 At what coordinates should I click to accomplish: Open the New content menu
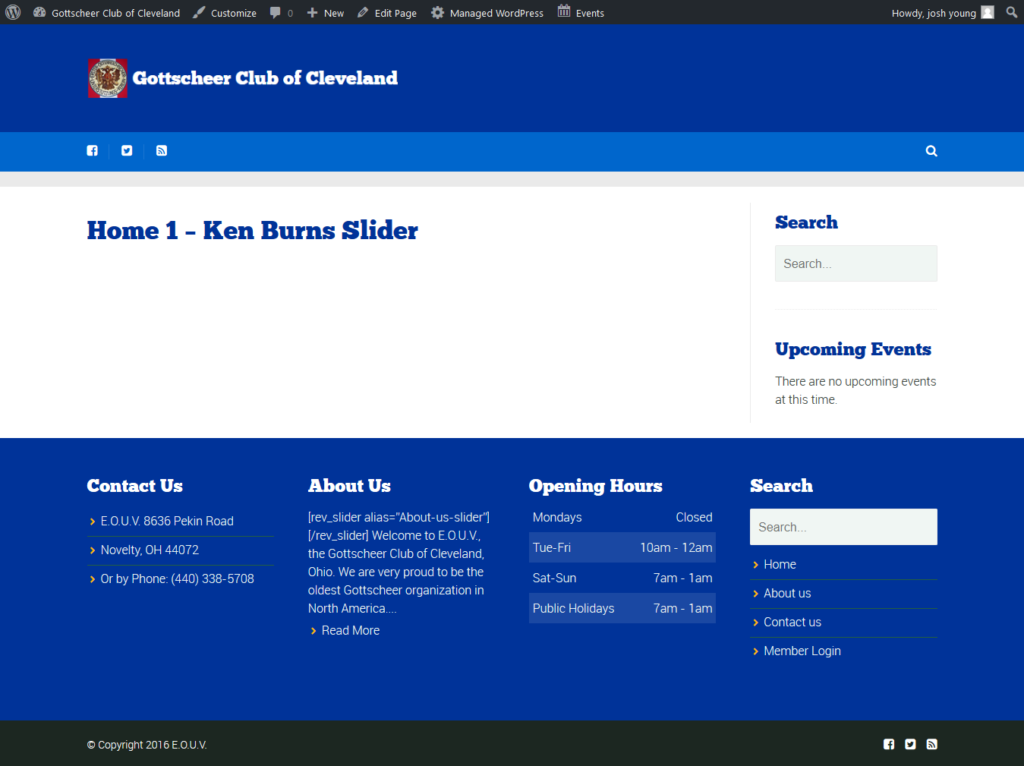coord(325,12)
